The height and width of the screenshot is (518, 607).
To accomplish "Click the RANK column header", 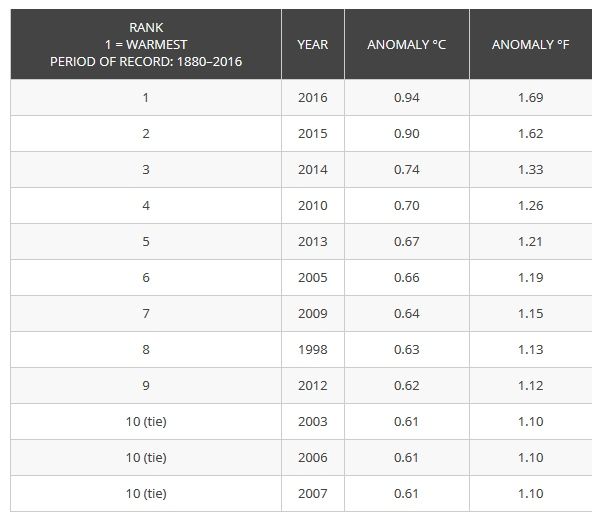I will click(146, 44).
